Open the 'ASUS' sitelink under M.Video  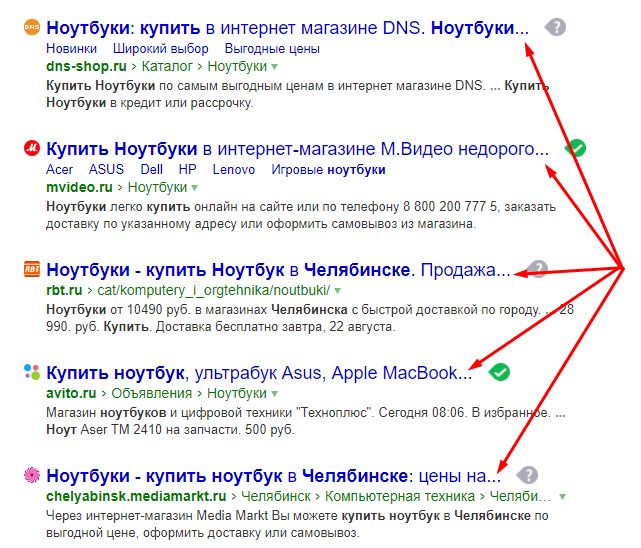pos(106,169)
